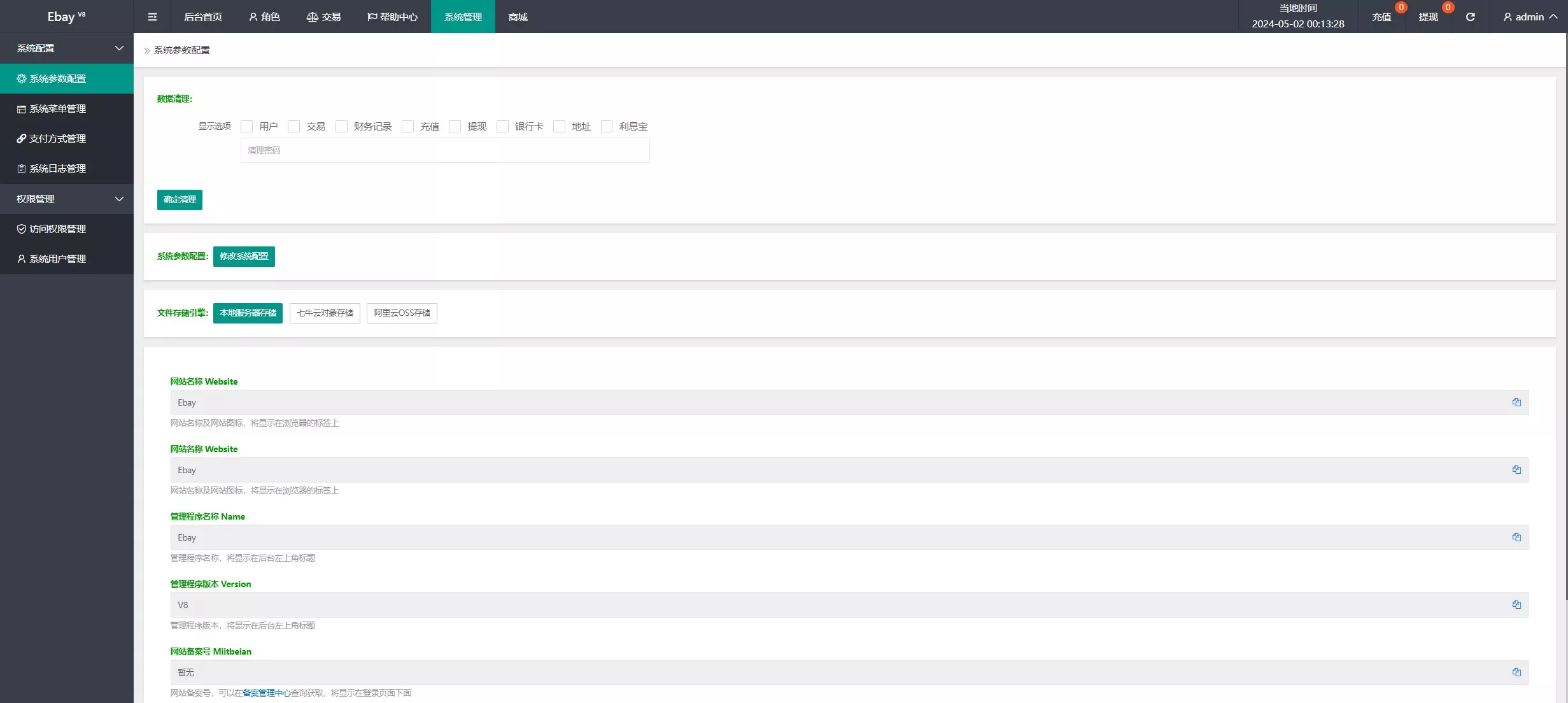The width and height of the screenshot is (1568, 703).
Task: Check the 用户 checkbox
Action: coord(247,127)
